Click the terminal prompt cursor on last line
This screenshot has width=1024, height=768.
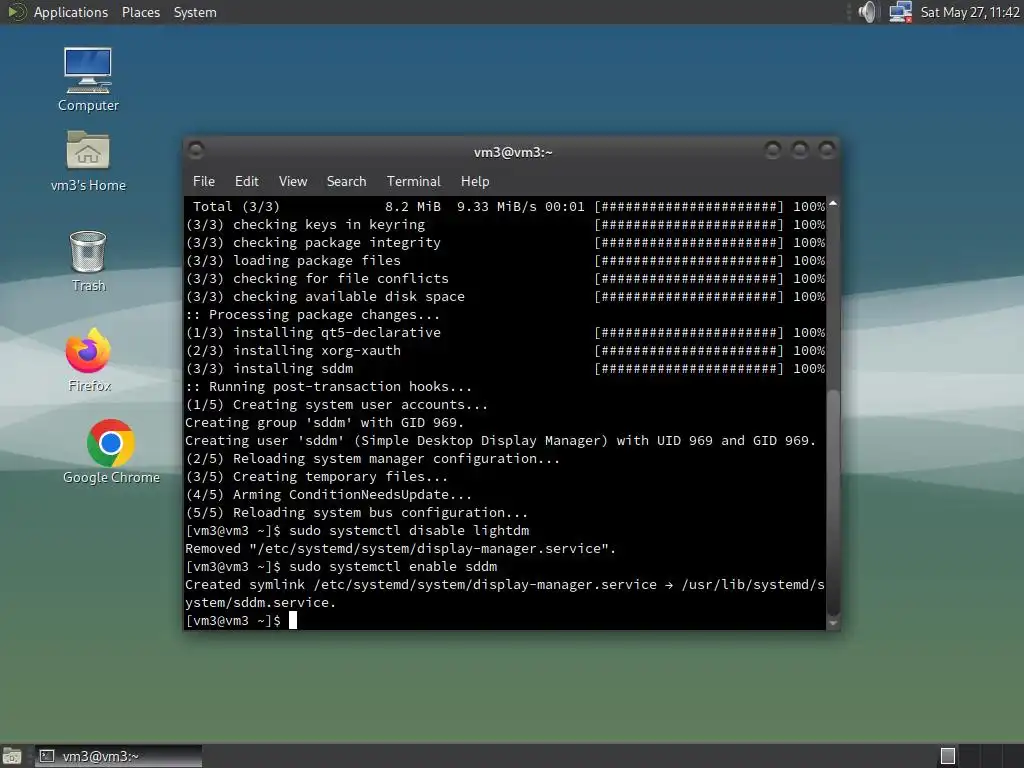point(293,620)
